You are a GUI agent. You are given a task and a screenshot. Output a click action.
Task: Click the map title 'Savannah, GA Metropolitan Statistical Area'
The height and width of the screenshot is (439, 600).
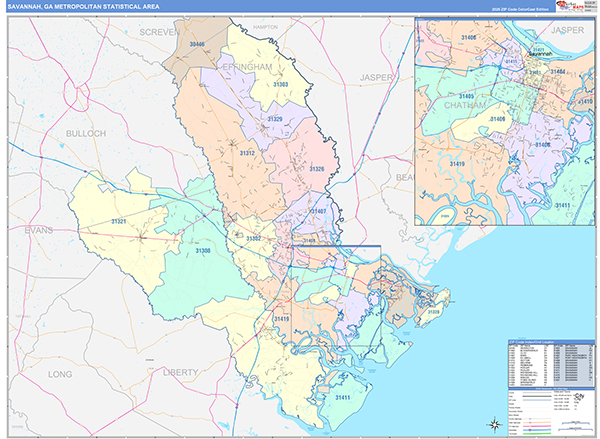click(x=72, y=8)
